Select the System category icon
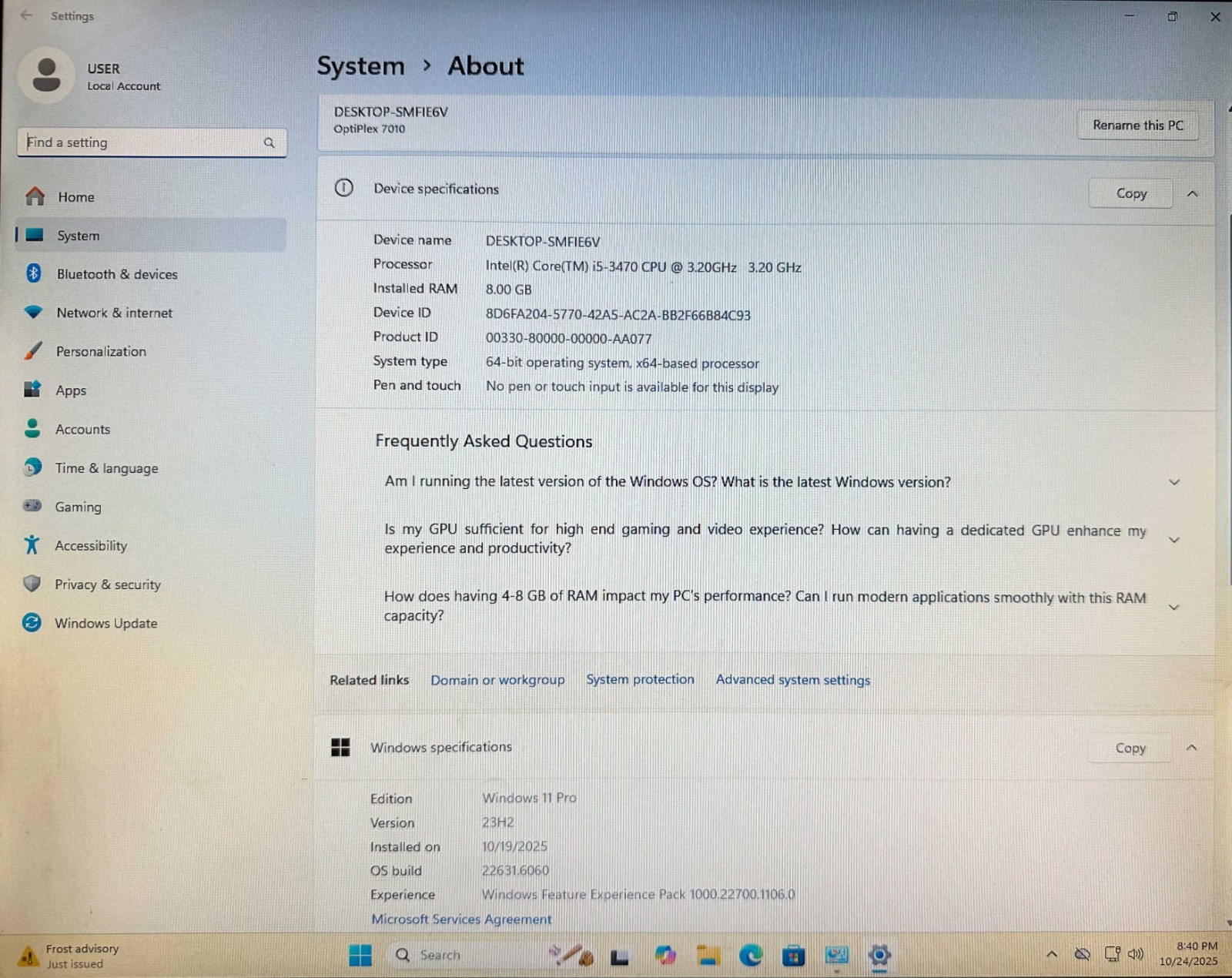Viewport: 1232px width, 978px height. (x=35, y=236)
